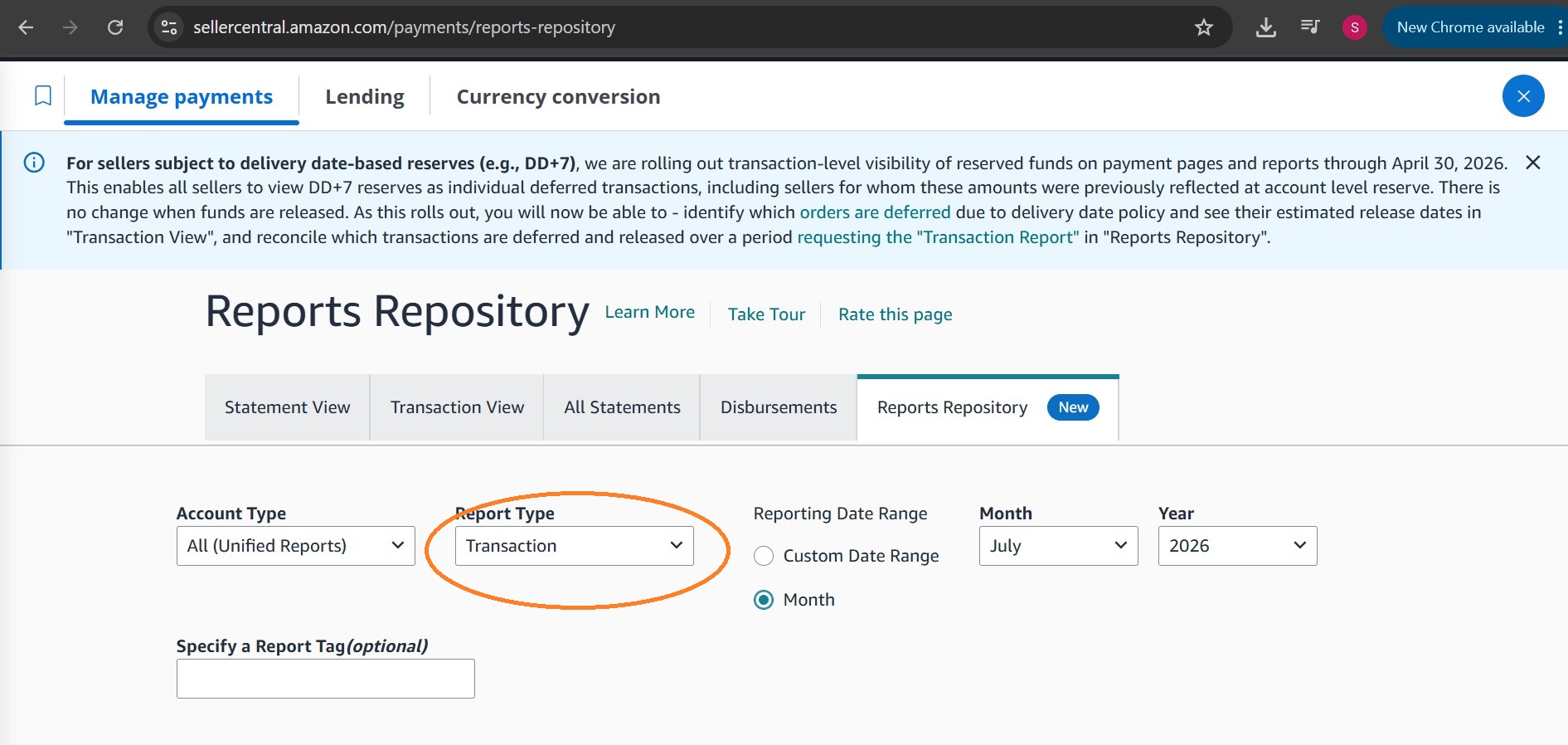Click the Rate this page link
Viewport: 1568px width, 745px height.
point(895,314)
